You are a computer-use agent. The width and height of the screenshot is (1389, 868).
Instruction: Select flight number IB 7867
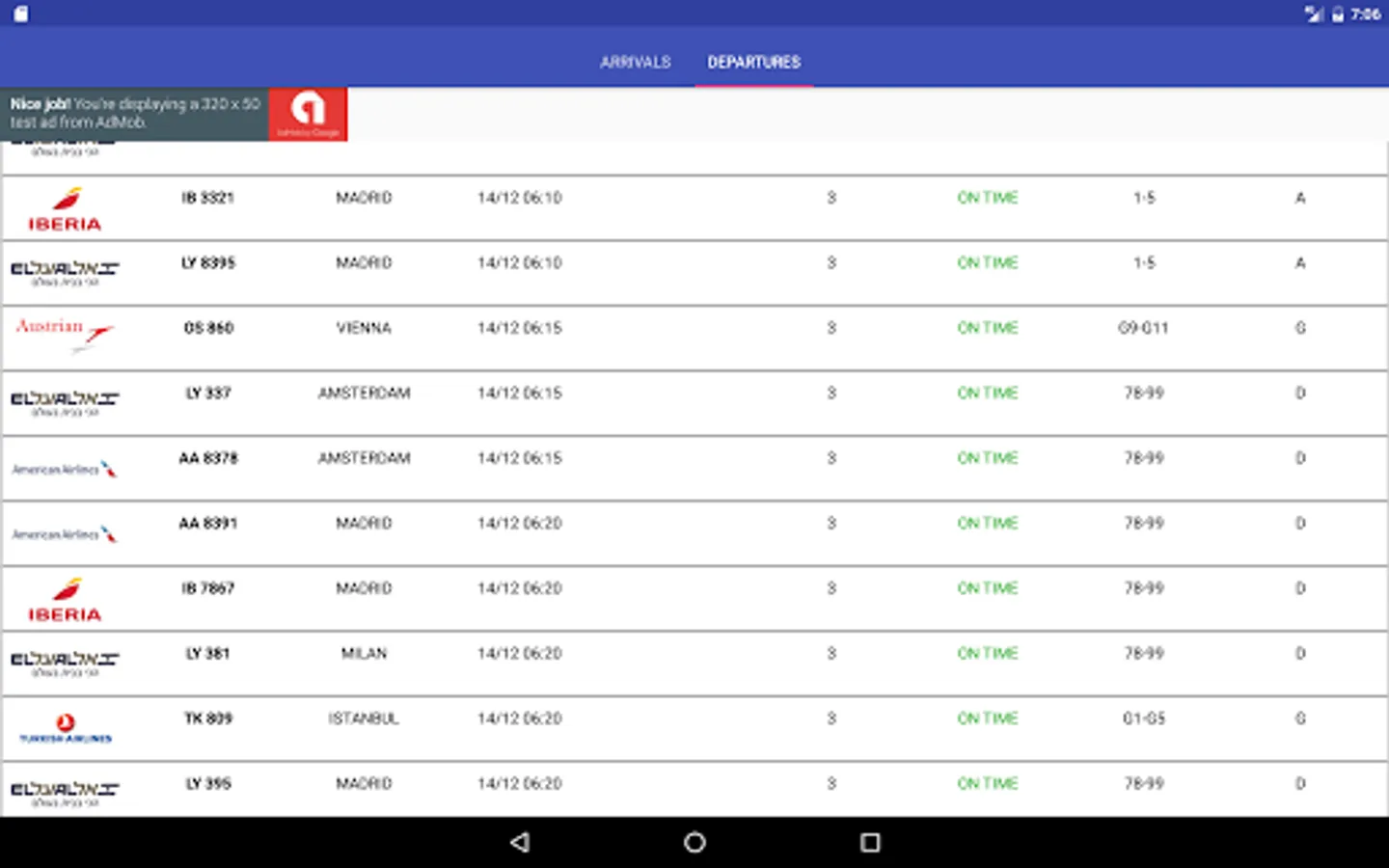[208, 588]
